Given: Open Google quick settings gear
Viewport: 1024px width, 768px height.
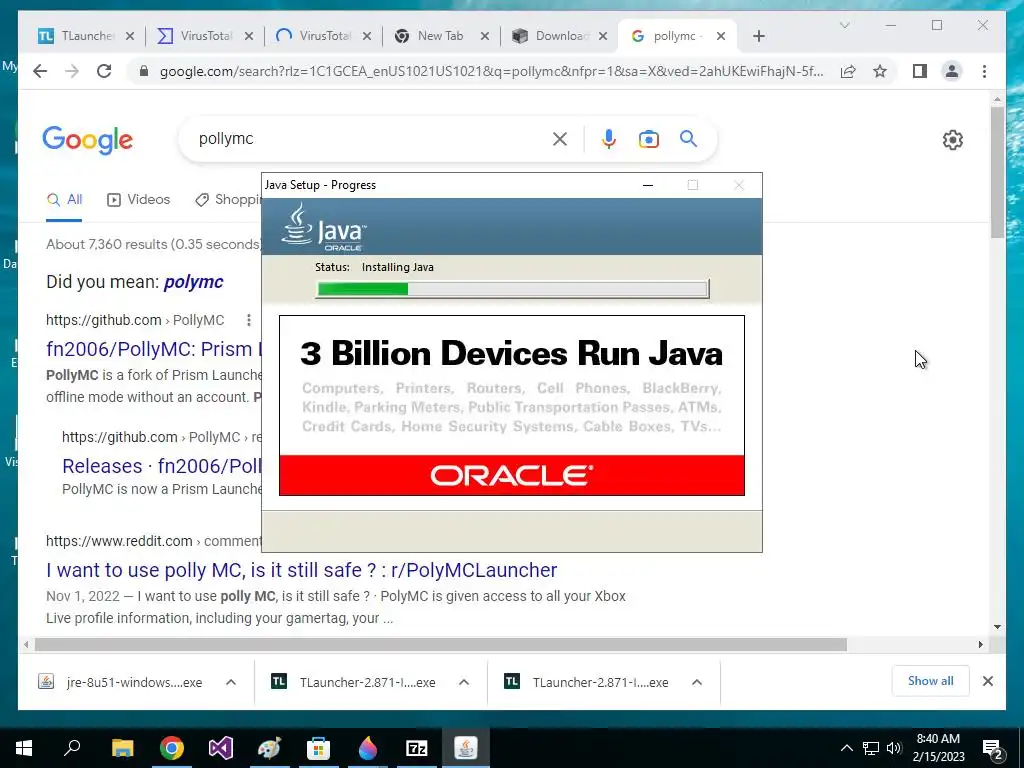Looking at the screenshot, I should [953, 140].
